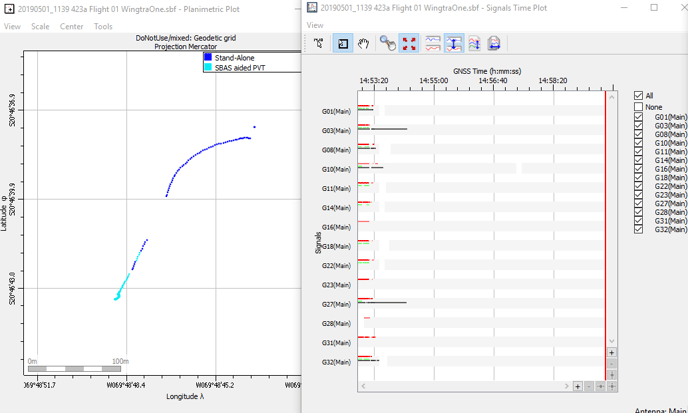Activate the zoom box selection tool

pos(342,43)
